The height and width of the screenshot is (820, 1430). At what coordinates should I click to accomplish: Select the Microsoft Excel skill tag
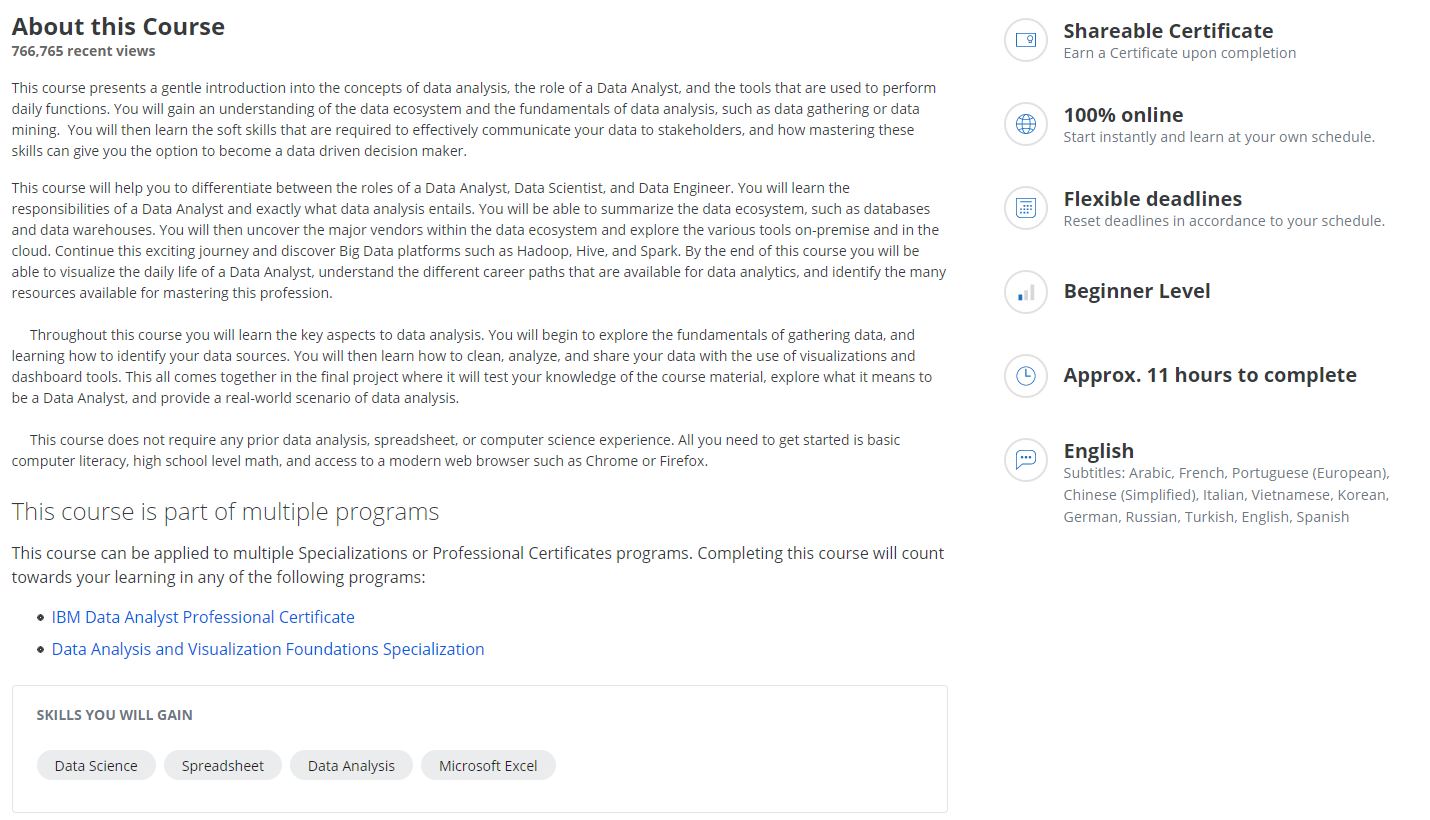click(x=488, y=765)
